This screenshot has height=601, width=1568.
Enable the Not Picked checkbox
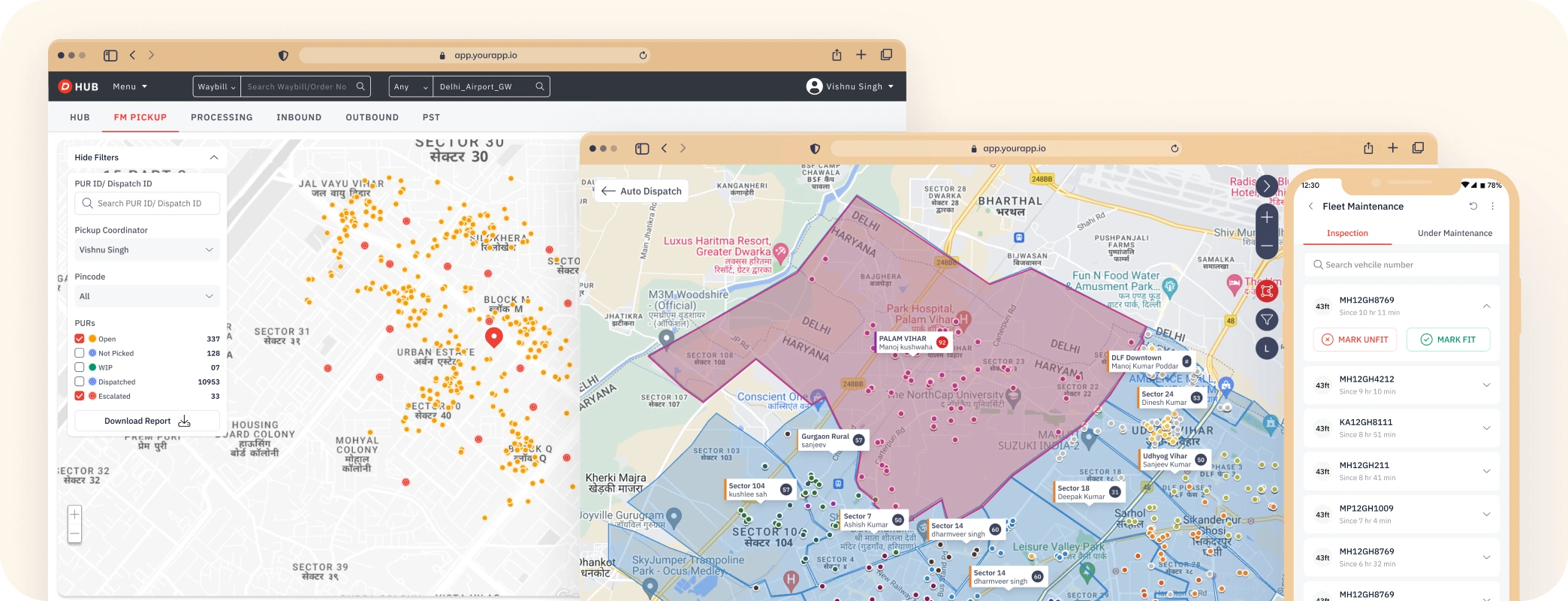pos(80,353)
